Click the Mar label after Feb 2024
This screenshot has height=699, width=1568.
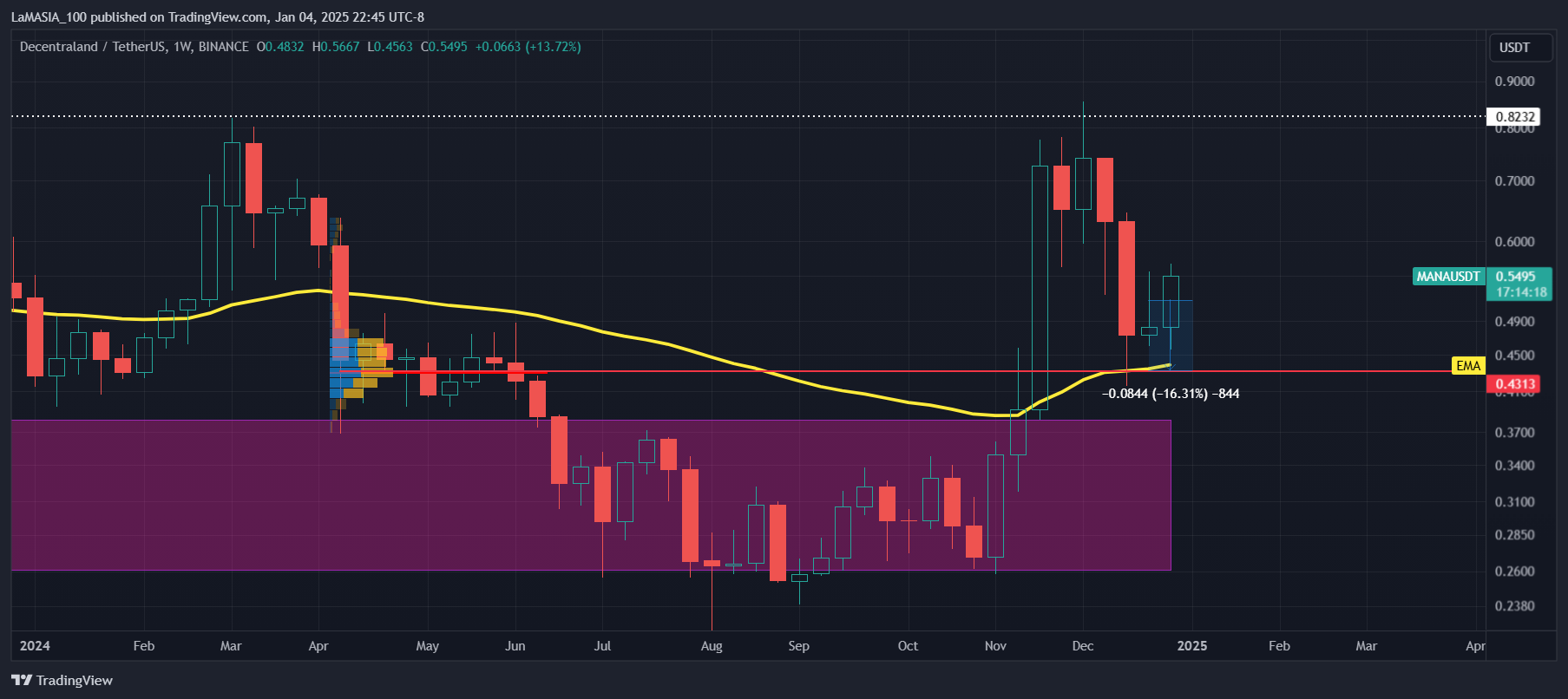(231, 646)
